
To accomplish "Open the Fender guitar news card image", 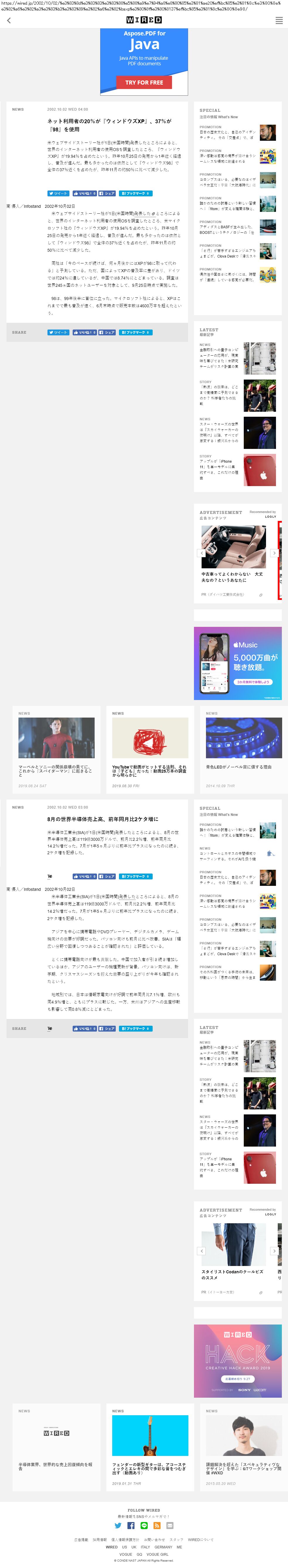I will (150, 1435).
